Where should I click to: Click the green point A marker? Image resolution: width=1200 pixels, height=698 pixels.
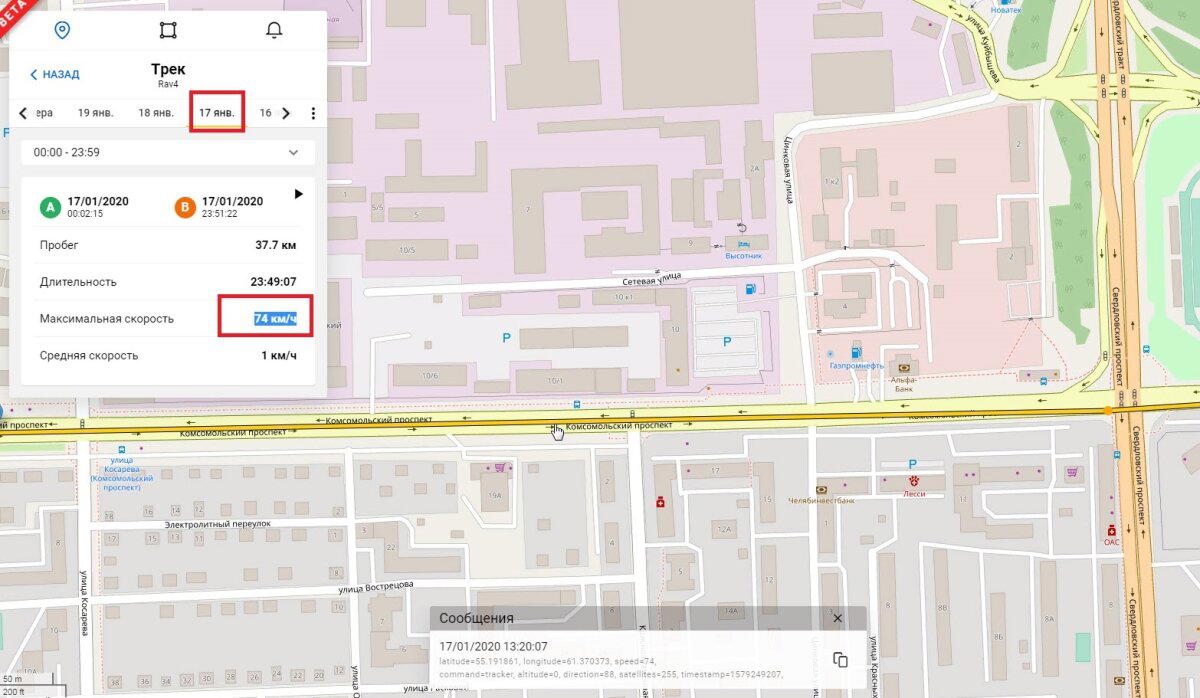(50, 208)
